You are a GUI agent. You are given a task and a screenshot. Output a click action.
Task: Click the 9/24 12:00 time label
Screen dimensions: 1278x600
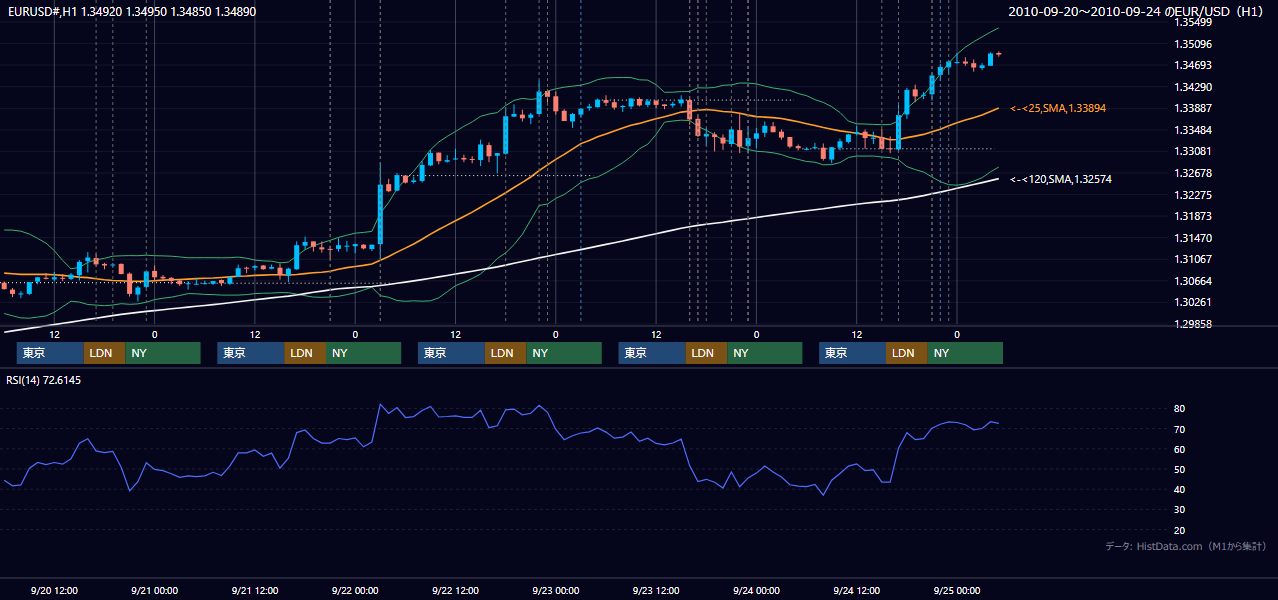[x=856, y=590]
